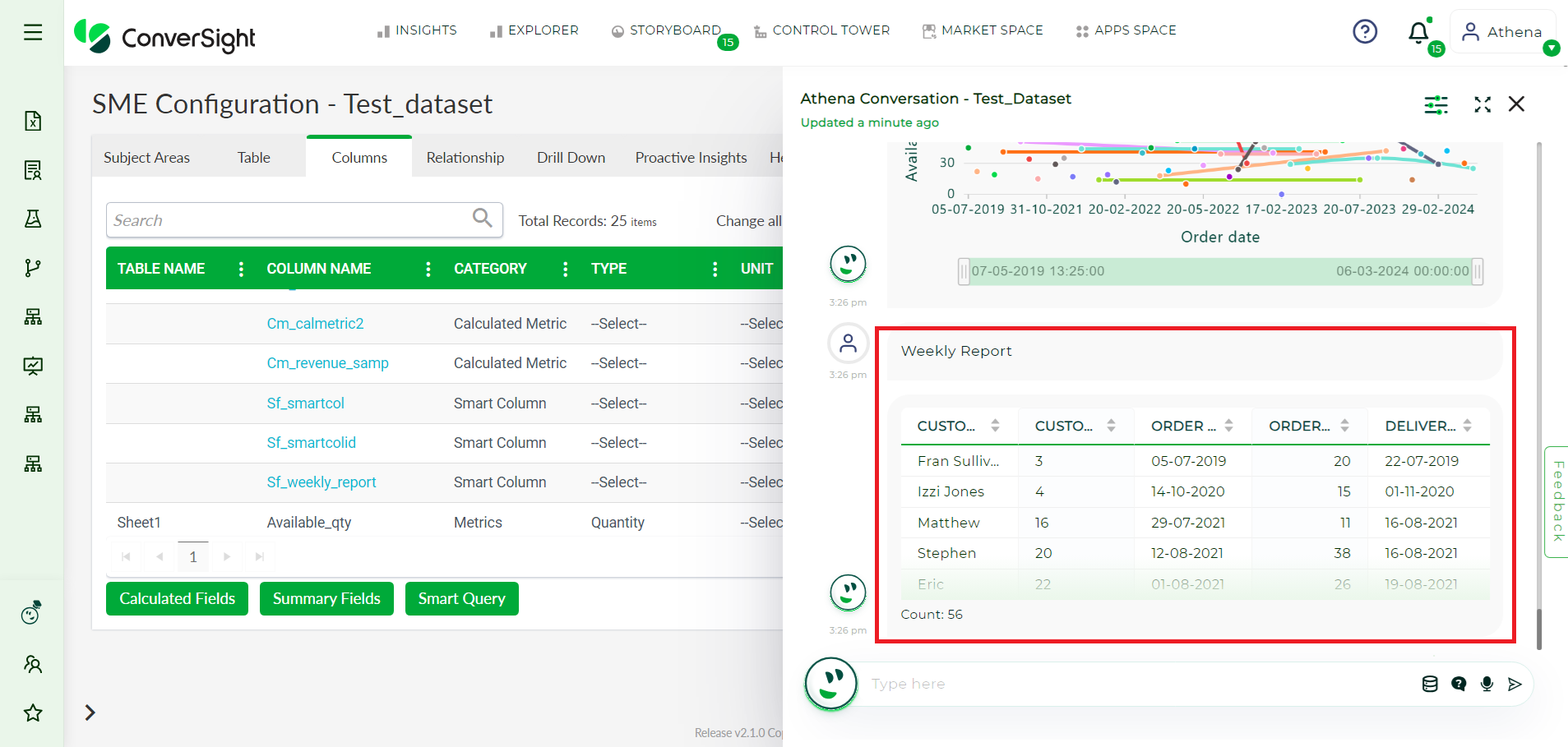Switch to the Relationship tab
This screenshot has height=747, width=1568.
click(465, 157)
